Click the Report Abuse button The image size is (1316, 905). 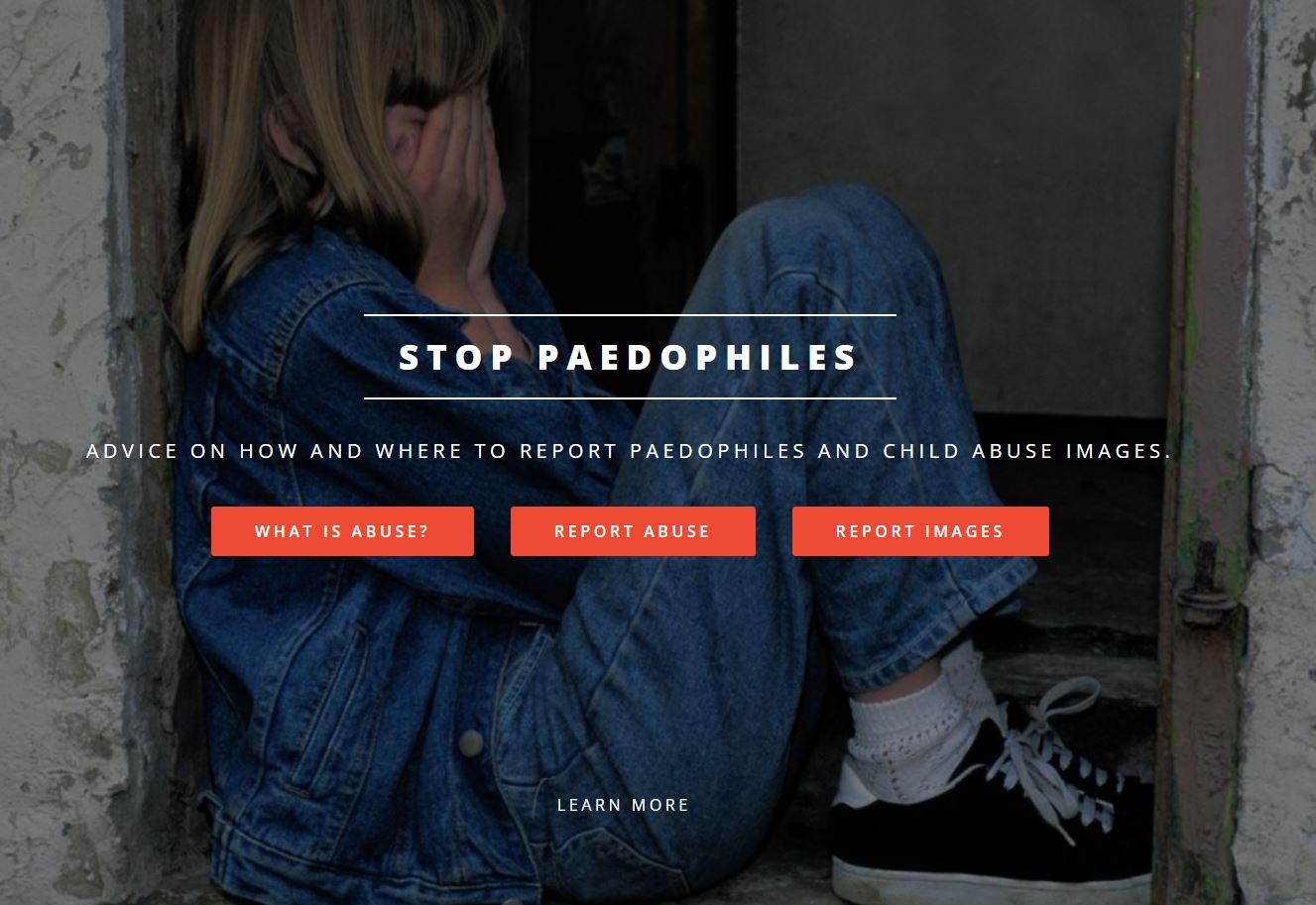pyautogui.click(x=633, y=531)
